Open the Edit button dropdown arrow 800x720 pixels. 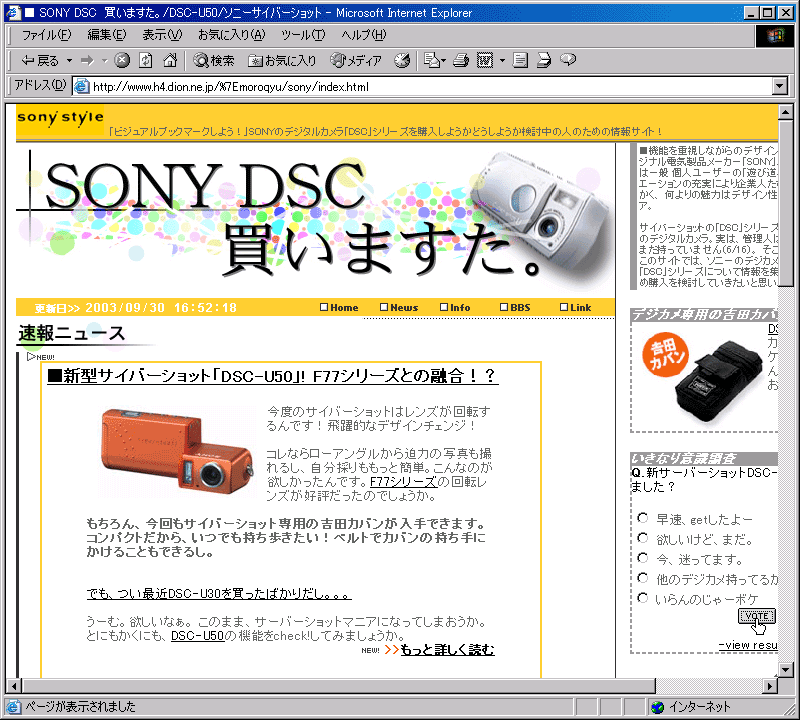[x=502, y=61]
